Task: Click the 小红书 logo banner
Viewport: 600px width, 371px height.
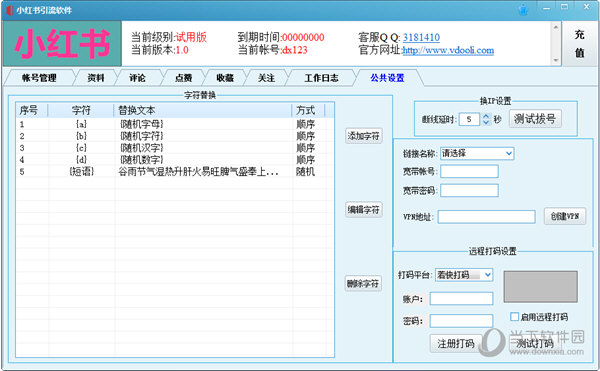Action: pos(62,44)
